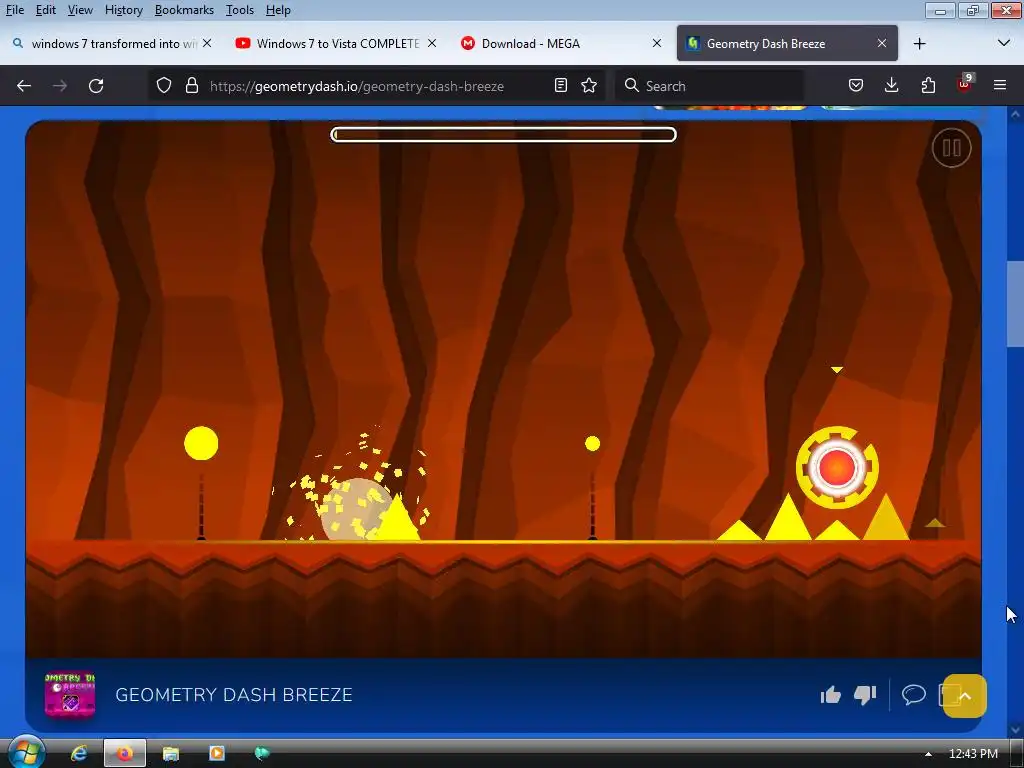Open Windows Media Player from taskbar

pyautogui.click(x=216, y=754)
